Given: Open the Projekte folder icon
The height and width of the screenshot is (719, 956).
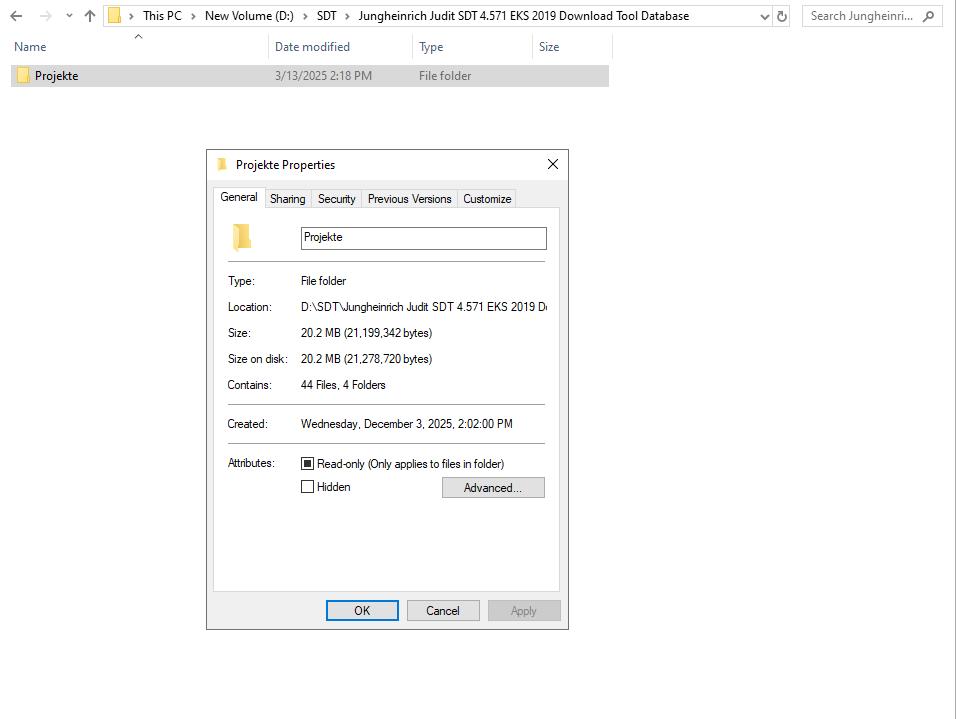Looking at the screenshot, I should (x=22, y=75).
